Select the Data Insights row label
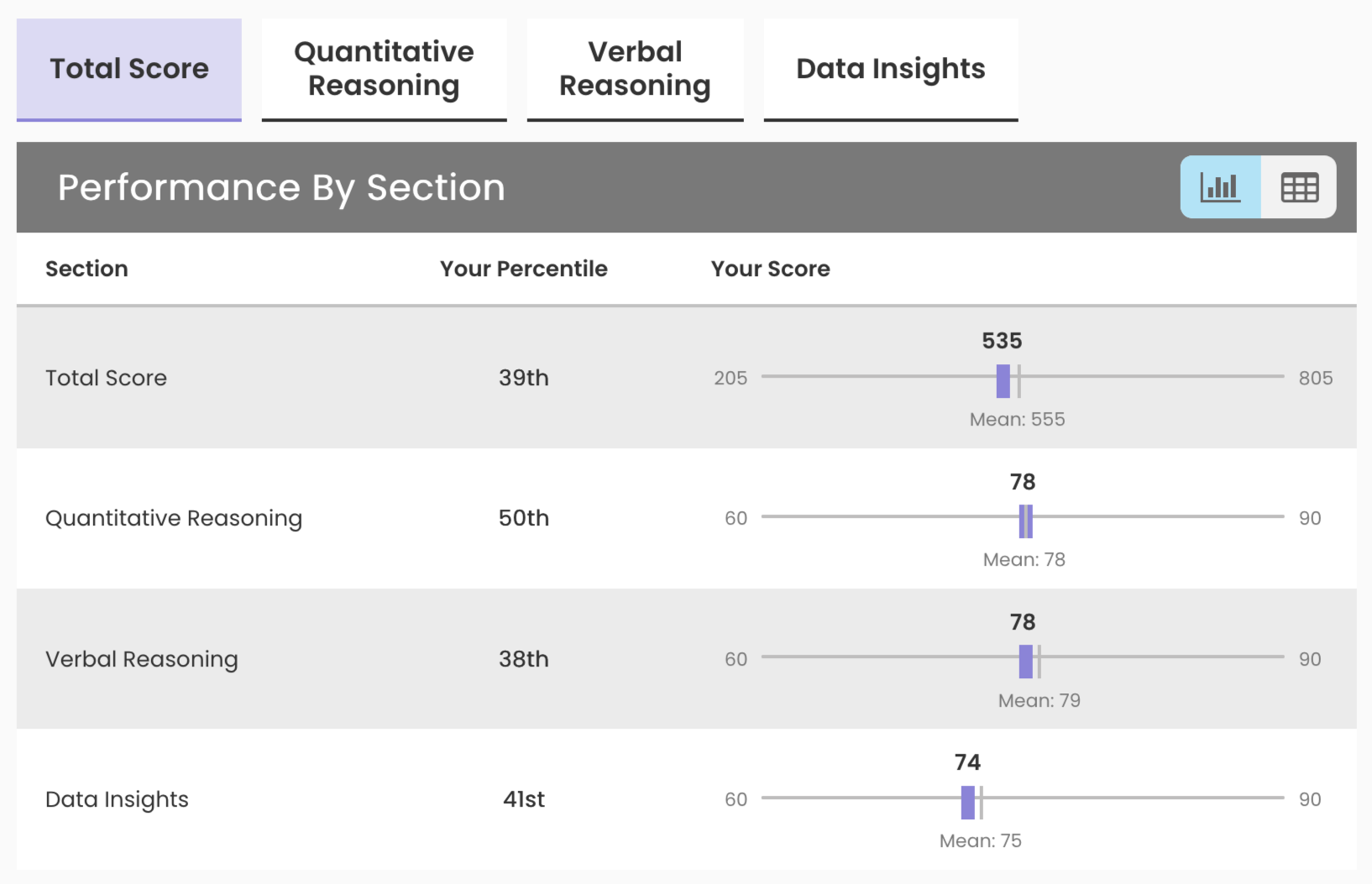 pos(117,799)
